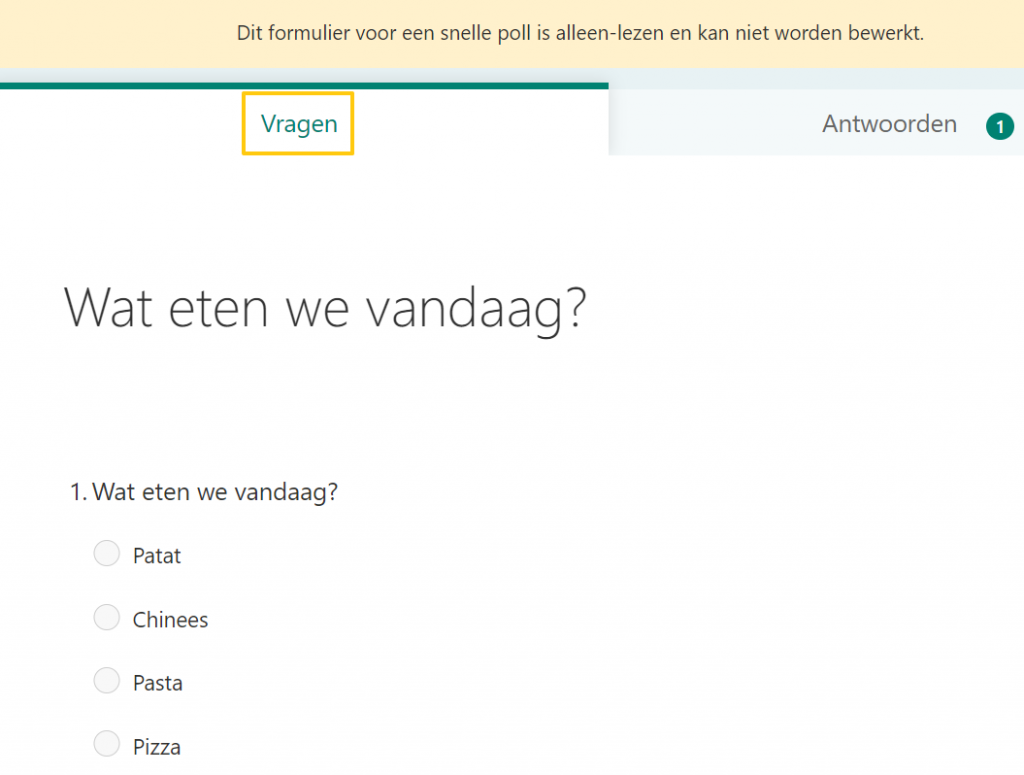Click the green answers count badge
This screenshot has height=775, width=1024.
pos(999,126)
